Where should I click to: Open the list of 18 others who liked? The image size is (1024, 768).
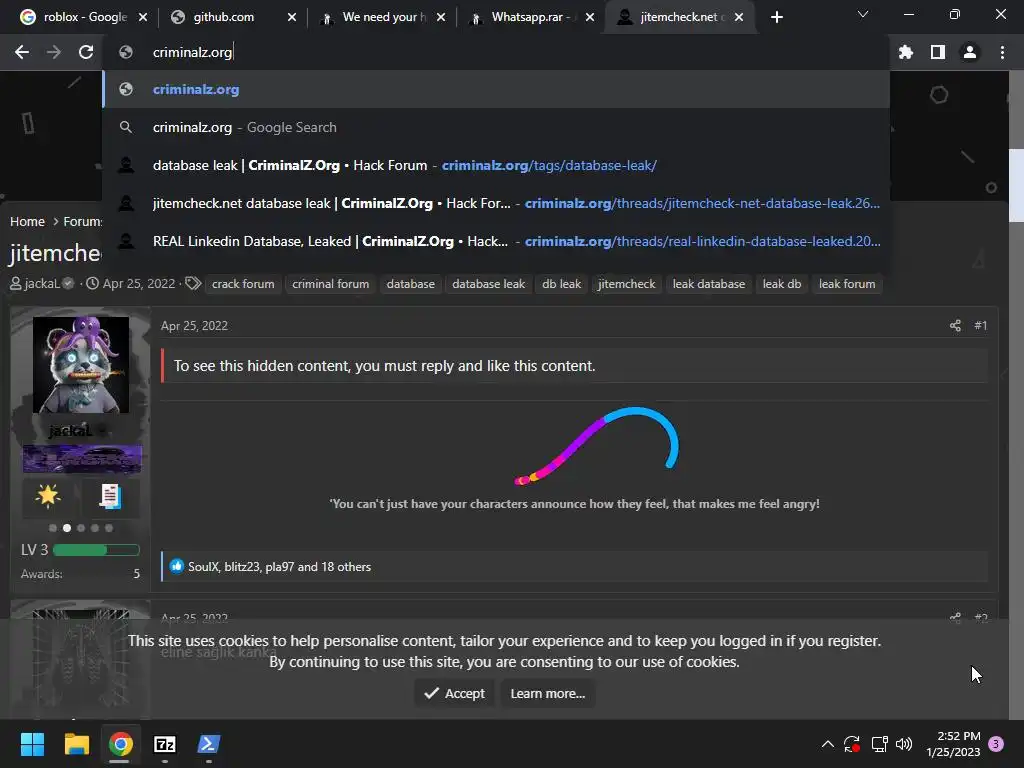tap(345, 567)
